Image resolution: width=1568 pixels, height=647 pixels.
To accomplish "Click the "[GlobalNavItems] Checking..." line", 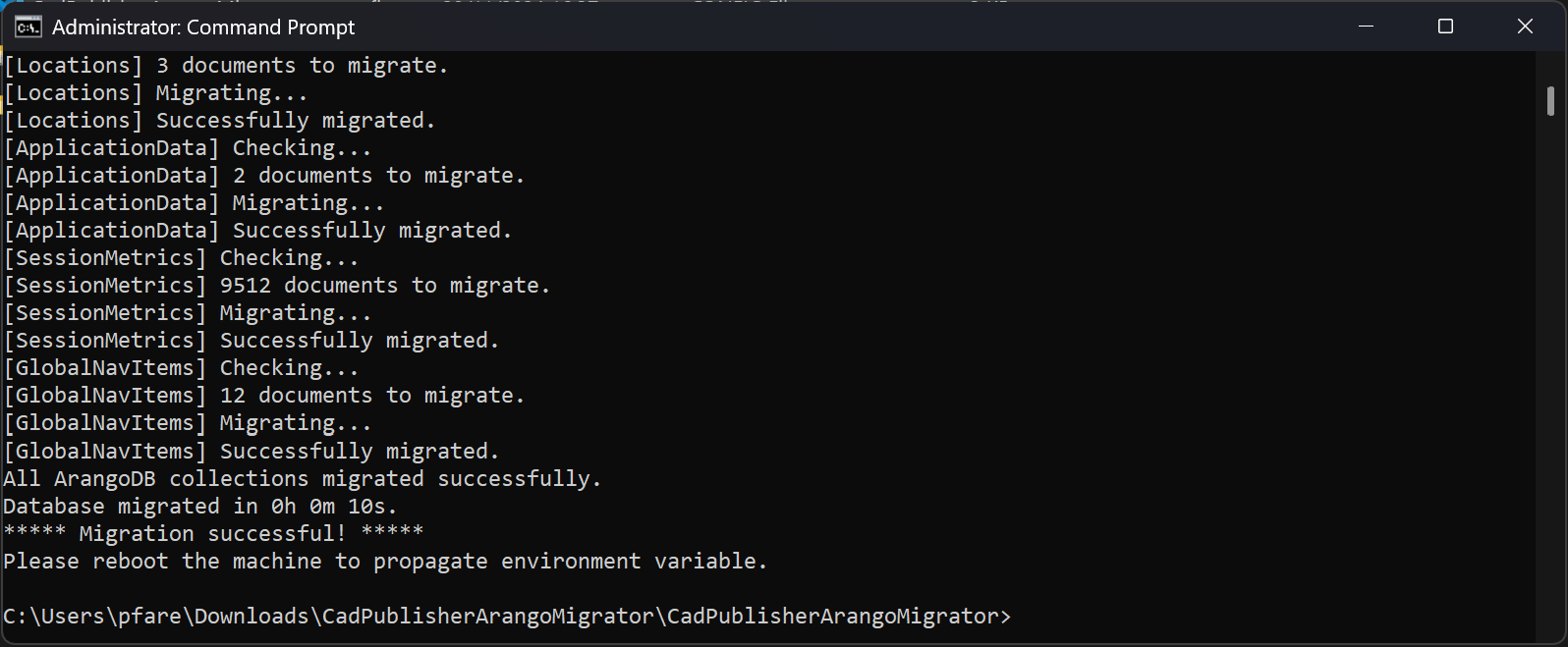I will coord(181,368).
